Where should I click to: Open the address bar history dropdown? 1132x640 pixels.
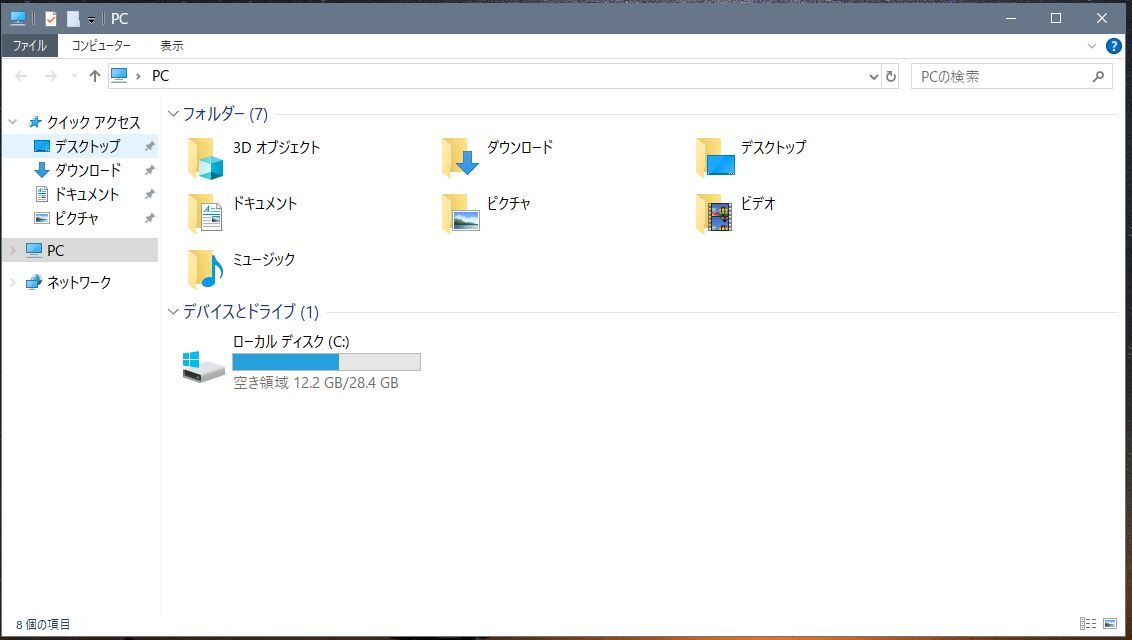pyautogui.click(x=872, y=76)
